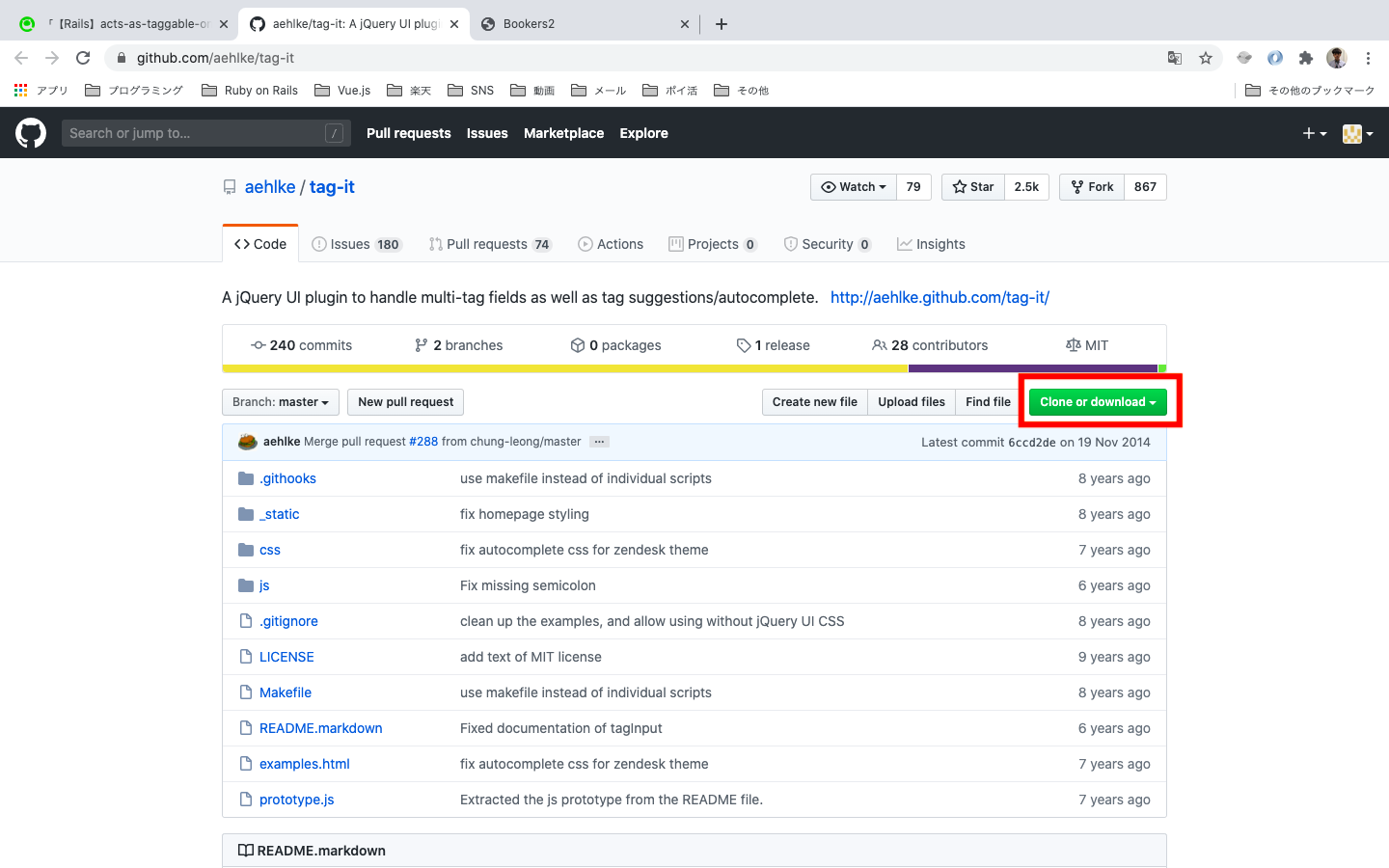Screen dimensions: 1389x868
Task: Click the yellow language bar segment
Action: click(x=565, y=368)
